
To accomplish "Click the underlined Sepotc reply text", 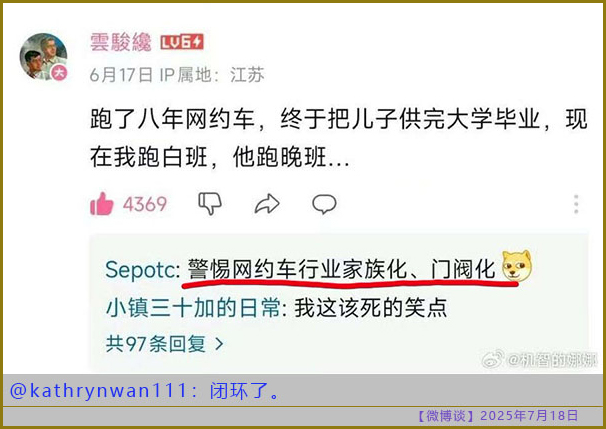I will (342, 269).
